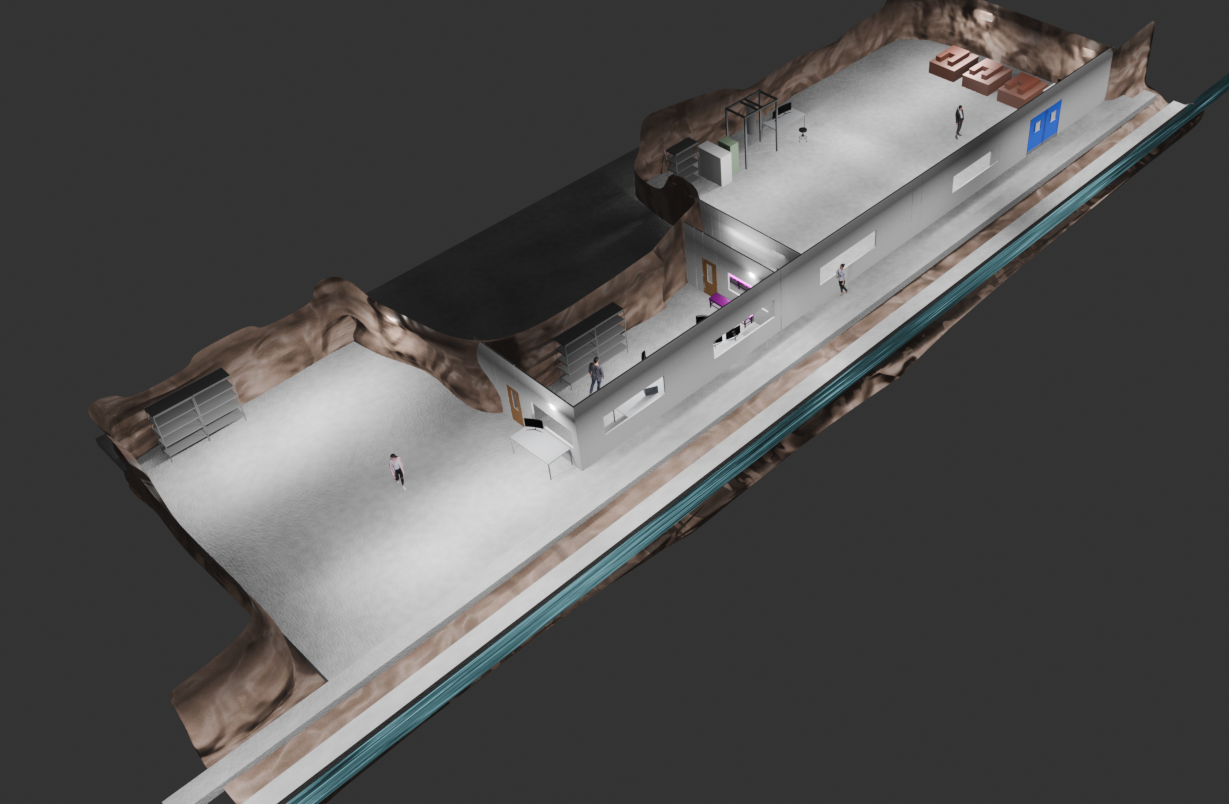Click the white table outside the building corner
This screenshot has width=1229, height=804.
tap(545, 448)
